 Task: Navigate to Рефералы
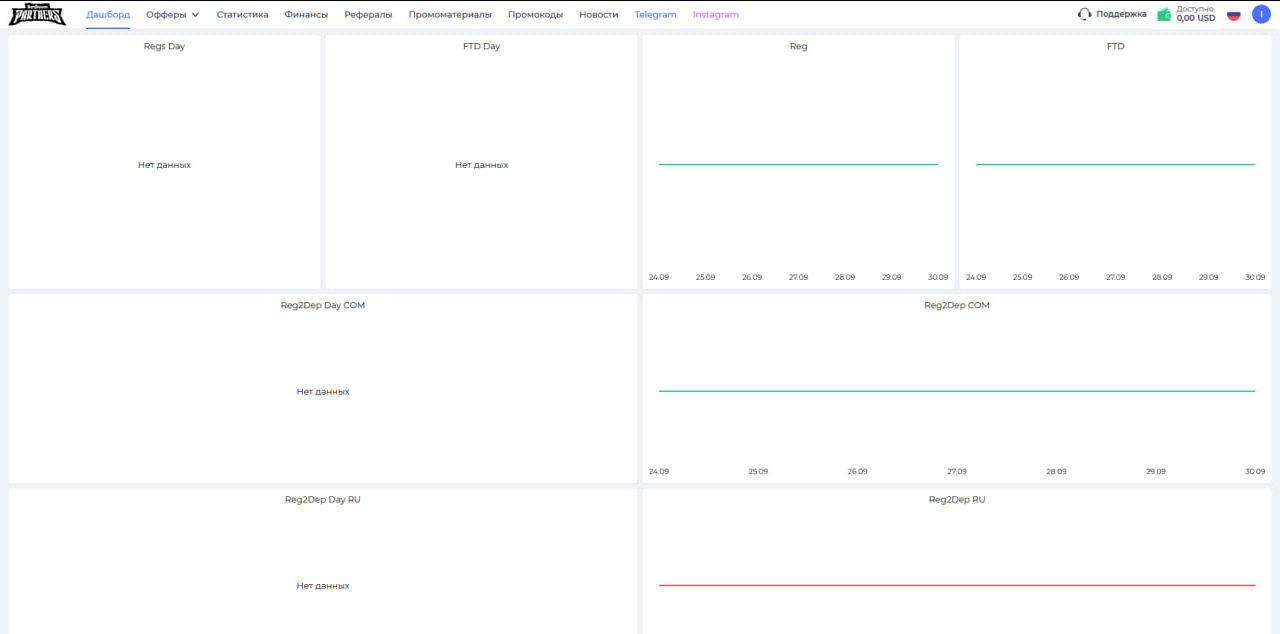[x=368, y=15]
